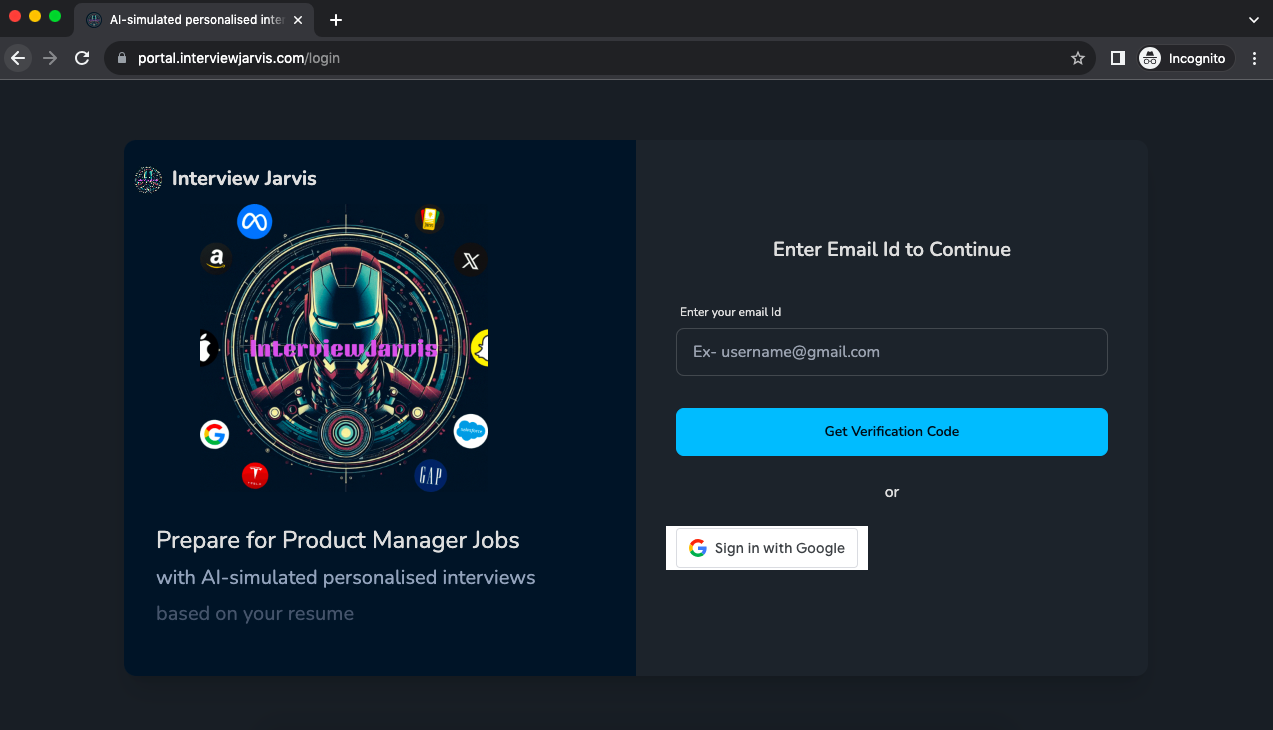Expand the tab search dropdown arrow
This screenshot has width=1273, height=730.
1254,19
